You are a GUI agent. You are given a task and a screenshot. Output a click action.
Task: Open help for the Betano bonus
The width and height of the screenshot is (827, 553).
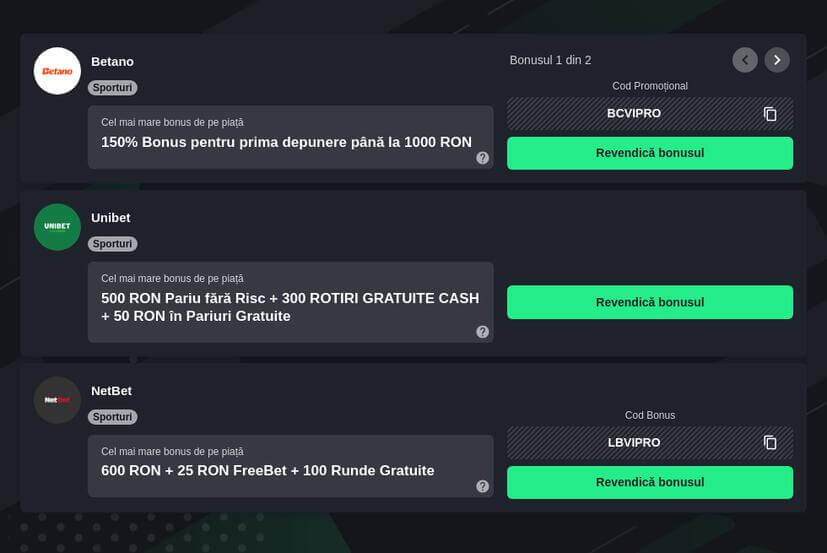point(482,158)
